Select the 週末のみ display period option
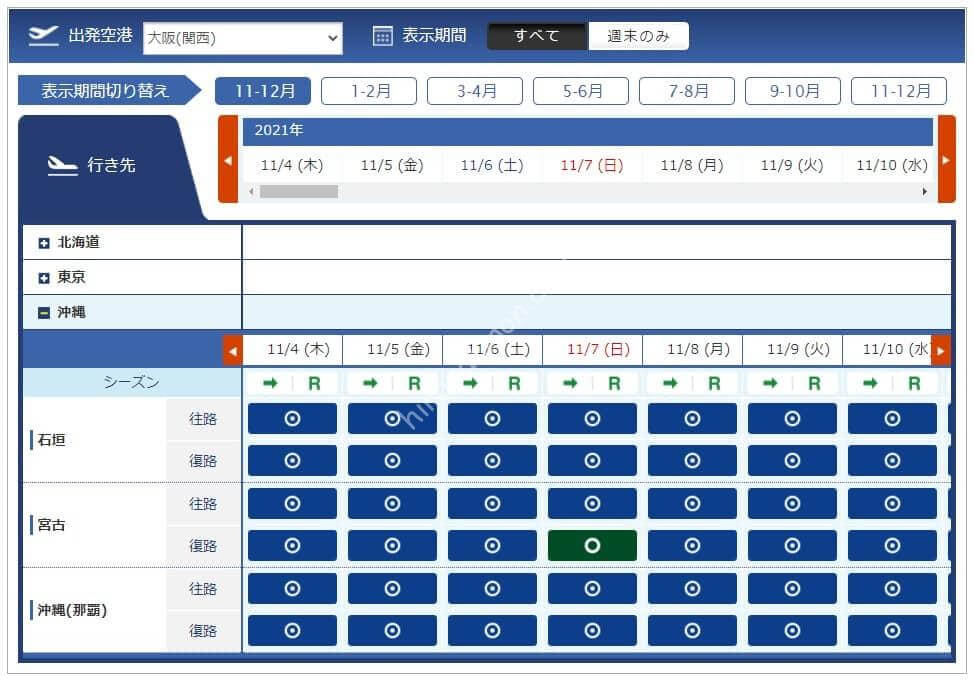This screenshot has height=680, width=974. tap(638, 36)
